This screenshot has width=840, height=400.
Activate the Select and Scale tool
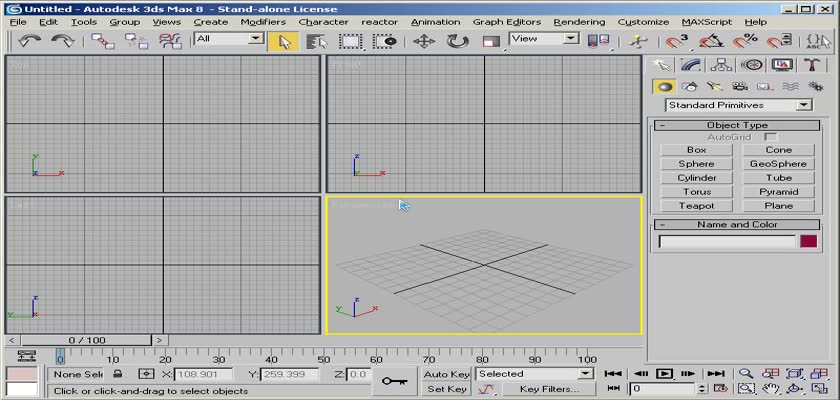491,42
